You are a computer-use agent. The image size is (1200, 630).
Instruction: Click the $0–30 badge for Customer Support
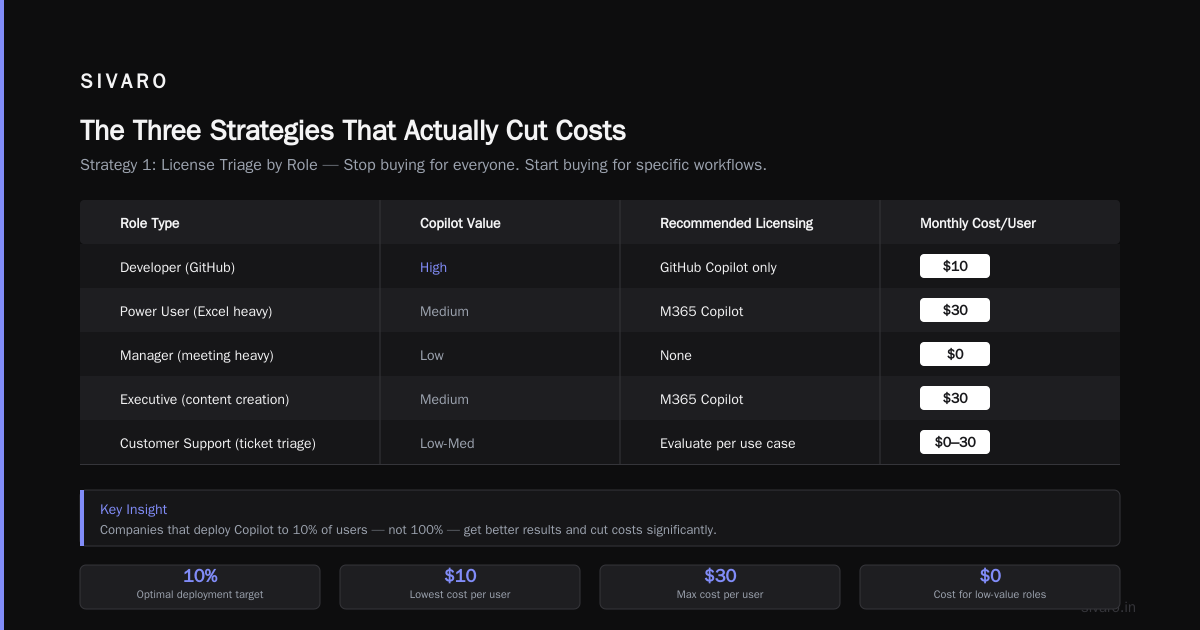pyautogui.click(x=955, y=442)
